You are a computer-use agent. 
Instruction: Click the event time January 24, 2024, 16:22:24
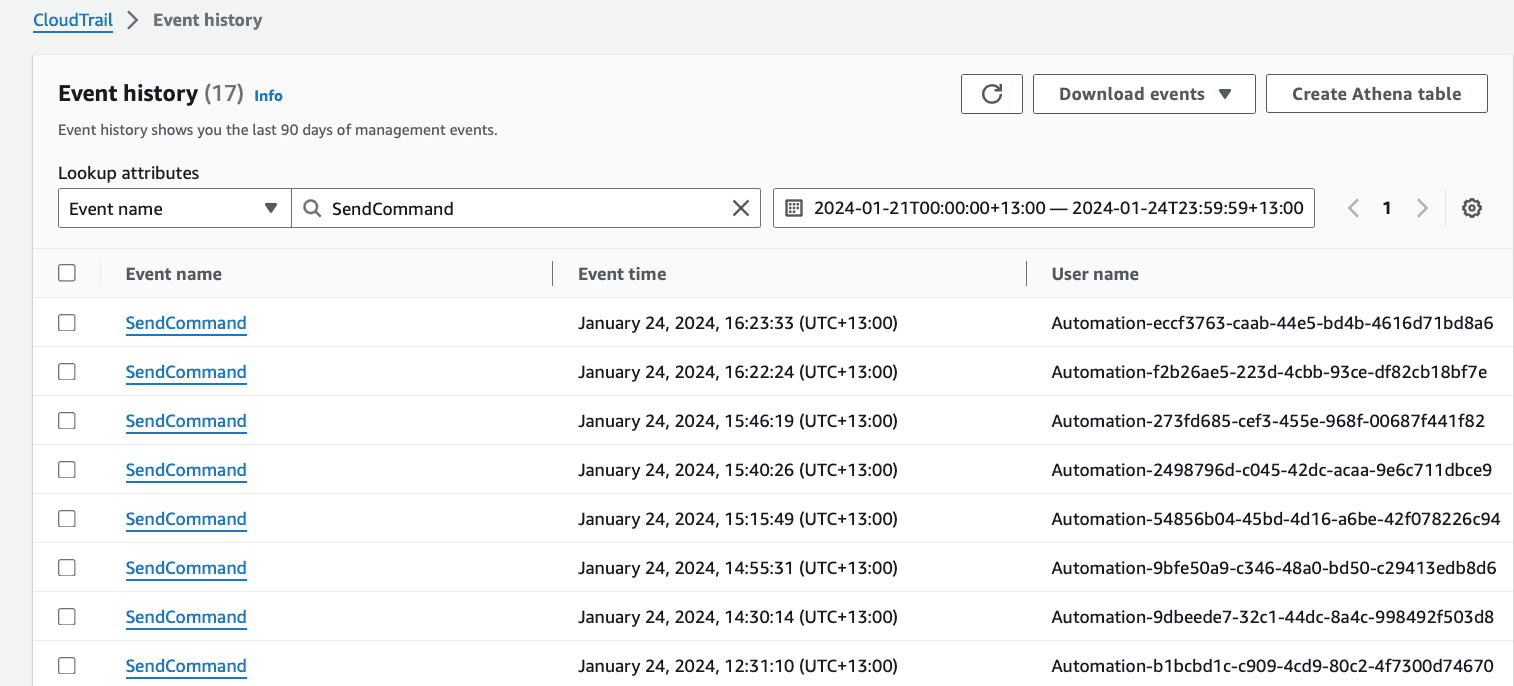pos(738,372)
